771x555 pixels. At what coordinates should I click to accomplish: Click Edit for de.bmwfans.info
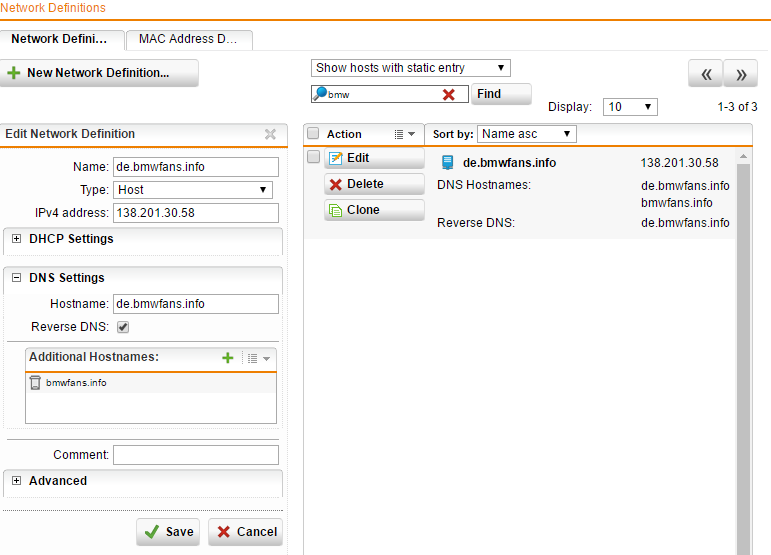374,158
